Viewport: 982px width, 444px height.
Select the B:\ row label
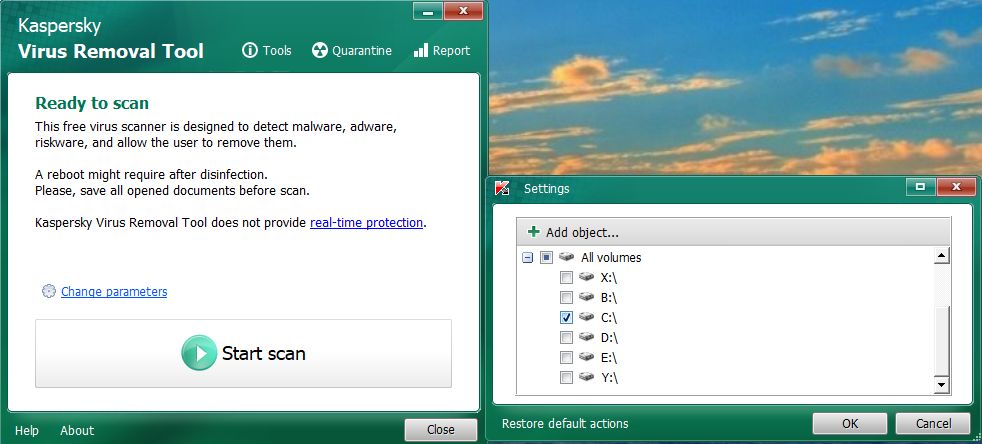(609, 297)
